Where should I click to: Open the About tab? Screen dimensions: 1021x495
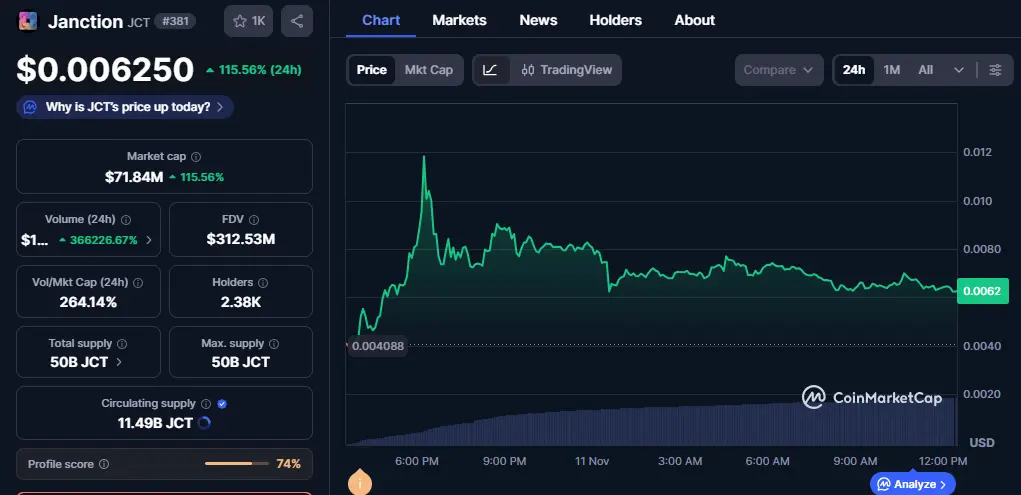[x=694, y=20]
